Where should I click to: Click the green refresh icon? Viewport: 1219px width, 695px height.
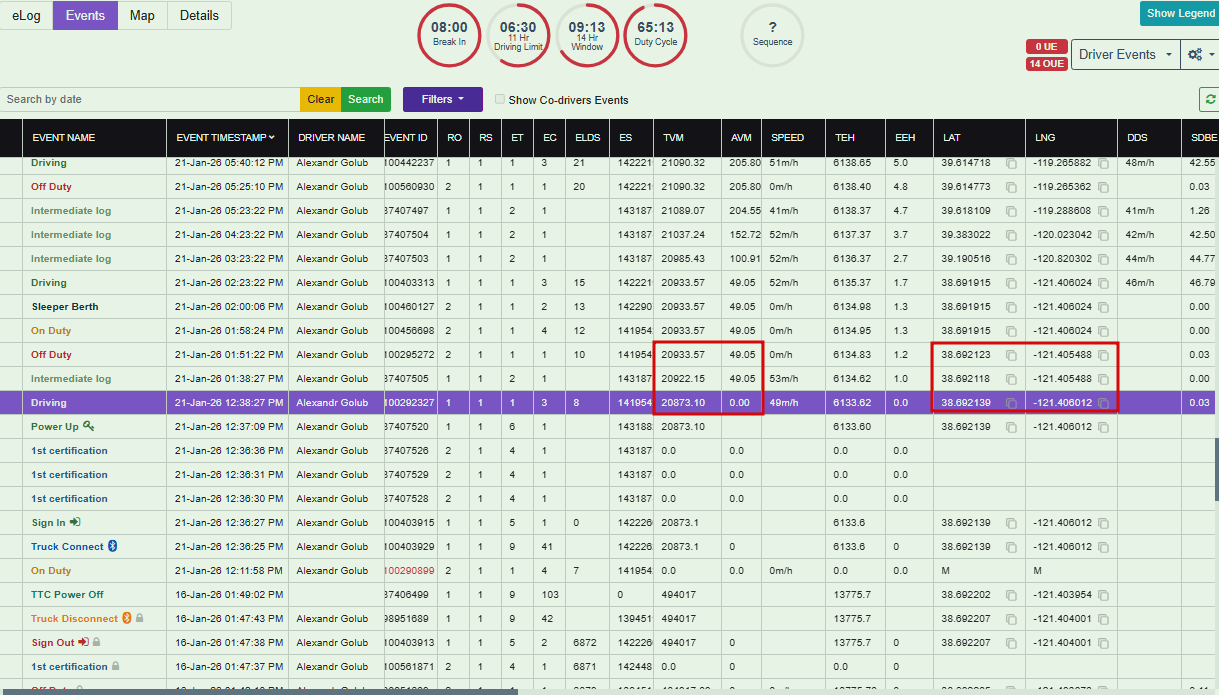[x=1211, y=99]
